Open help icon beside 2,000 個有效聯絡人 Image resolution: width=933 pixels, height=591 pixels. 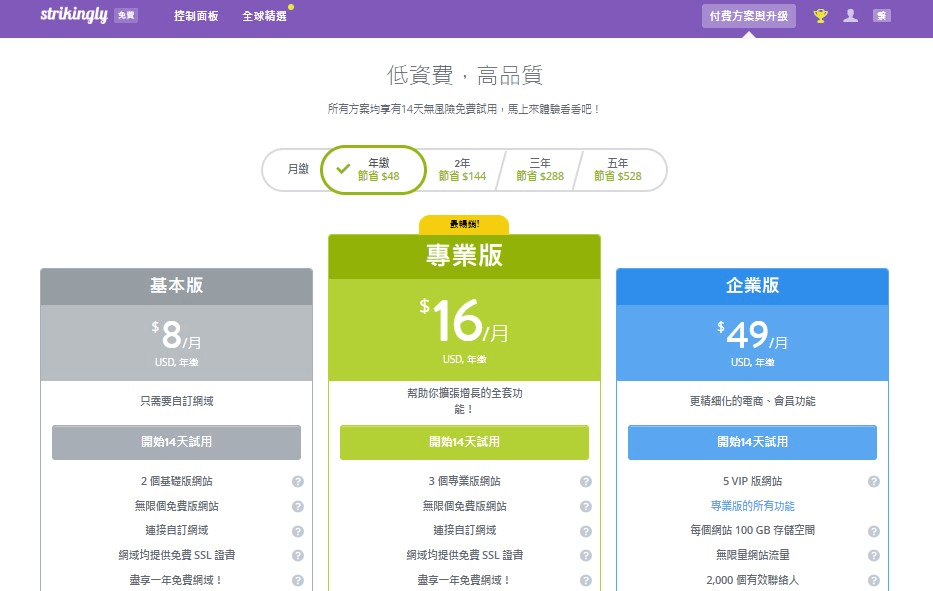(872, 581)
